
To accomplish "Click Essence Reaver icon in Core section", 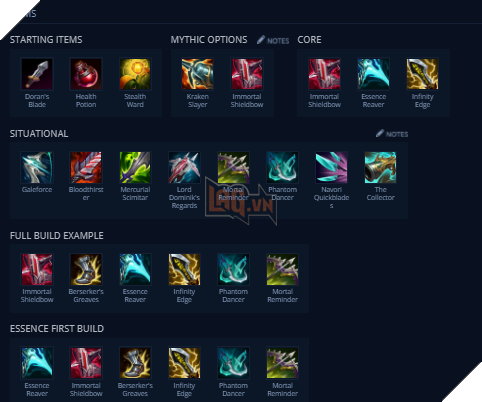I will 373,74.
